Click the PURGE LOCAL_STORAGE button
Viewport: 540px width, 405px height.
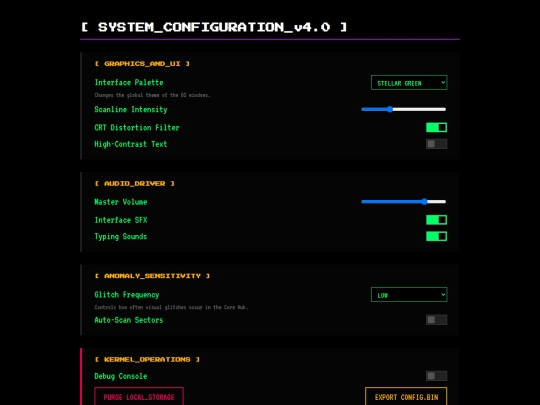point(139,397)
